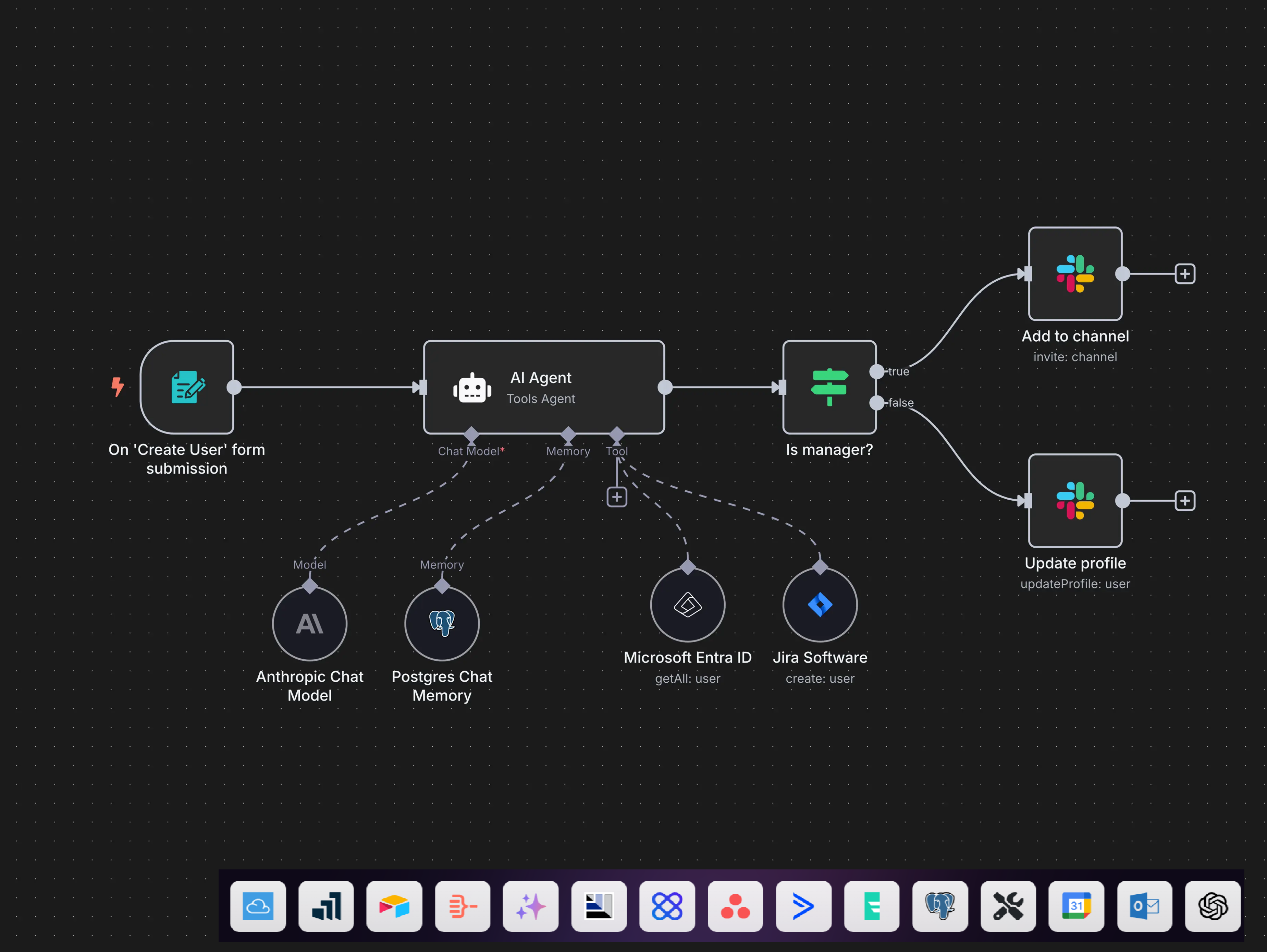The width and height of the screenshot is (1267, 952).
Task: Click the 'invite: channel' subtitle
Action: pos(1075,357)
